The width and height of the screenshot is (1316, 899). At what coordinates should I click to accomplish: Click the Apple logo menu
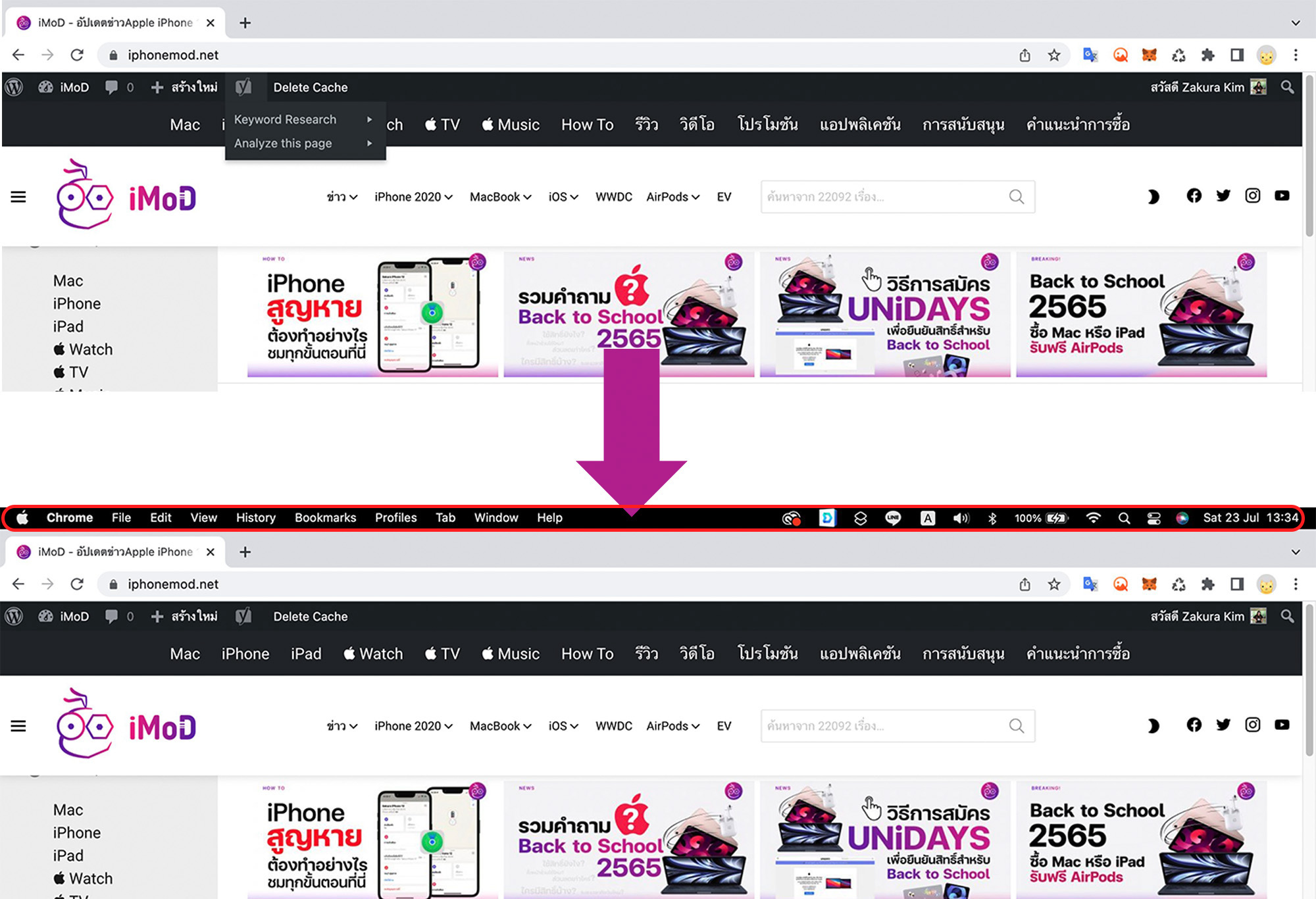(x=22, y=518)
